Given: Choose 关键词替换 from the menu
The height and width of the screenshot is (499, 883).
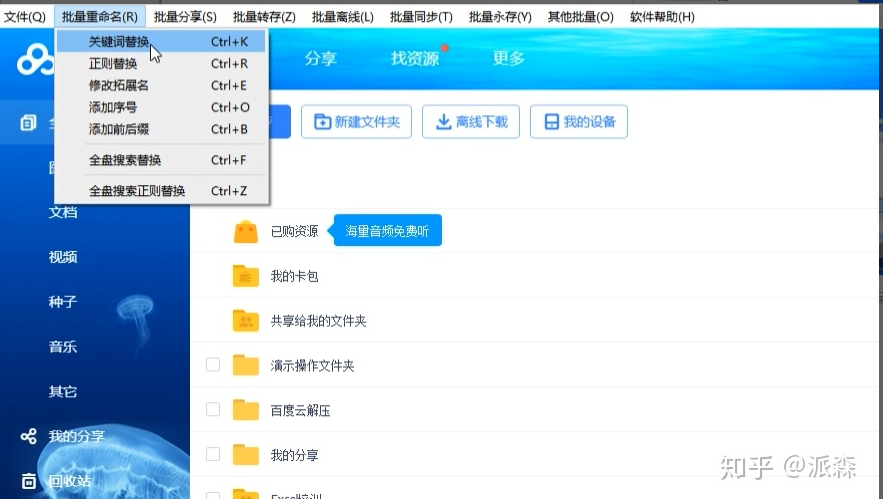Looking at the screenshot, I should pyautogui.click(x=161, y=42).
